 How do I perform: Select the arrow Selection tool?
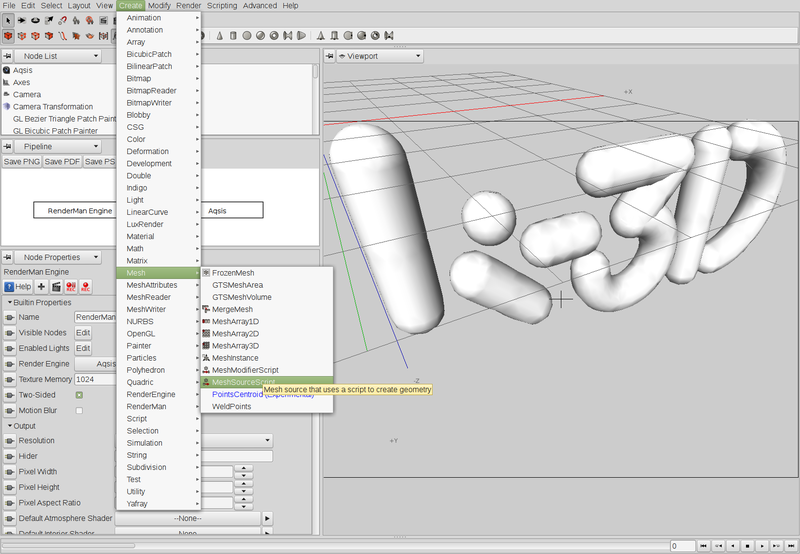click(8, 20)
